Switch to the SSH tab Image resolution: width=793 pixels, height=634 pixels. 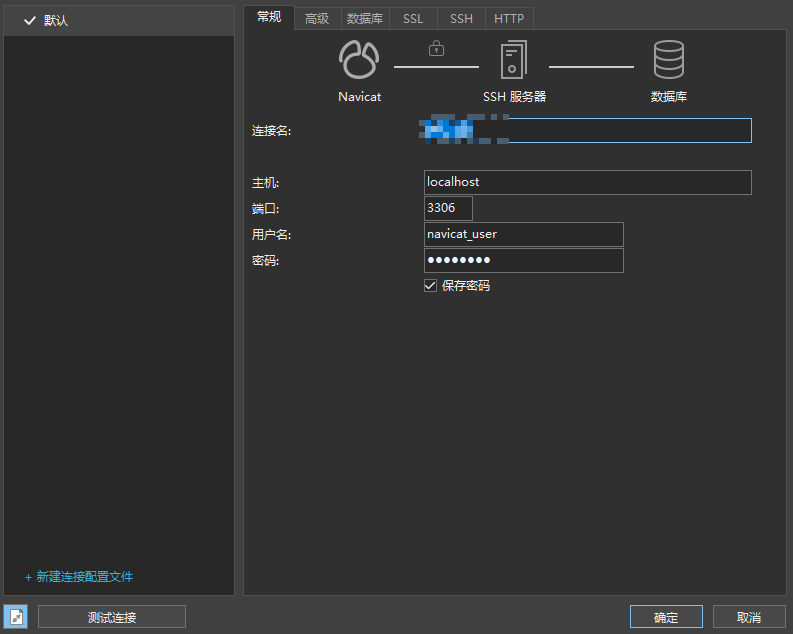point(461,19)
